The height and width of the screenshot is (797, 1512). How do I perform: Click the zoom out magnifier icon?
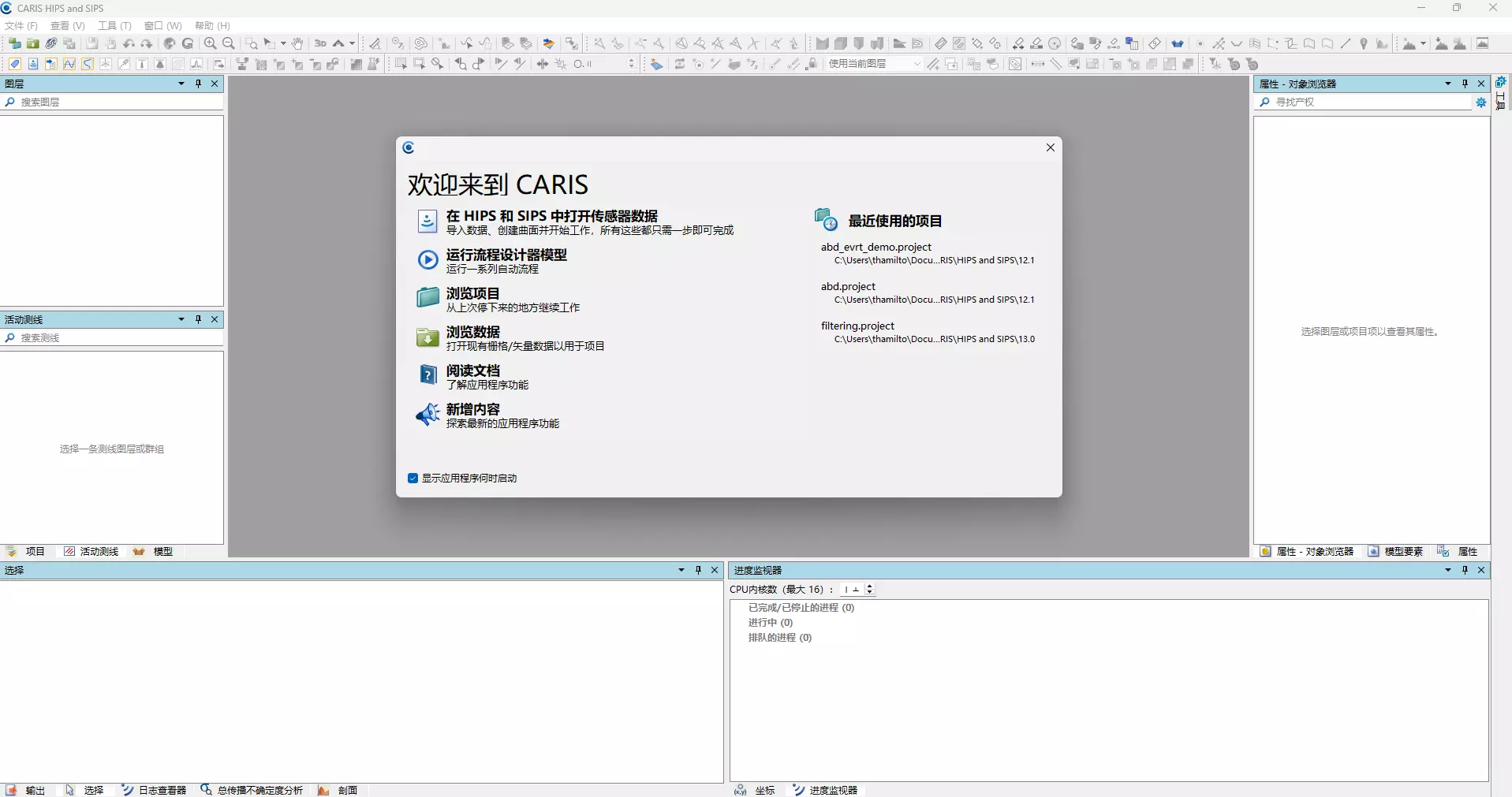[229, 43]
